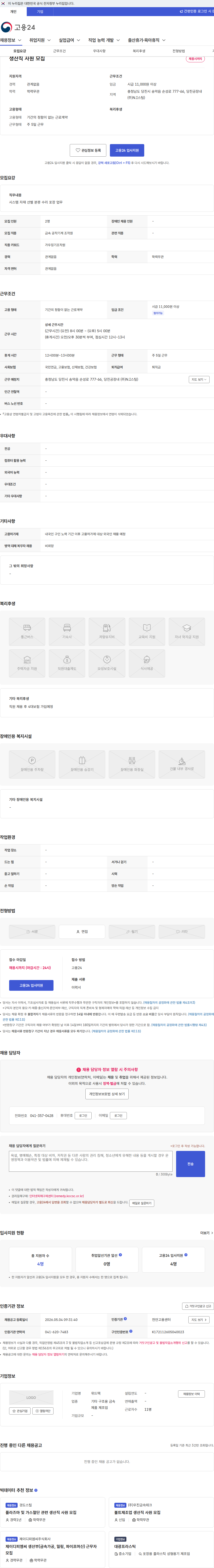The height and width of the screenshot is (1568, 214).
Task: Select the 자녀 학자금 지원 icon
Action: point(187,632)
